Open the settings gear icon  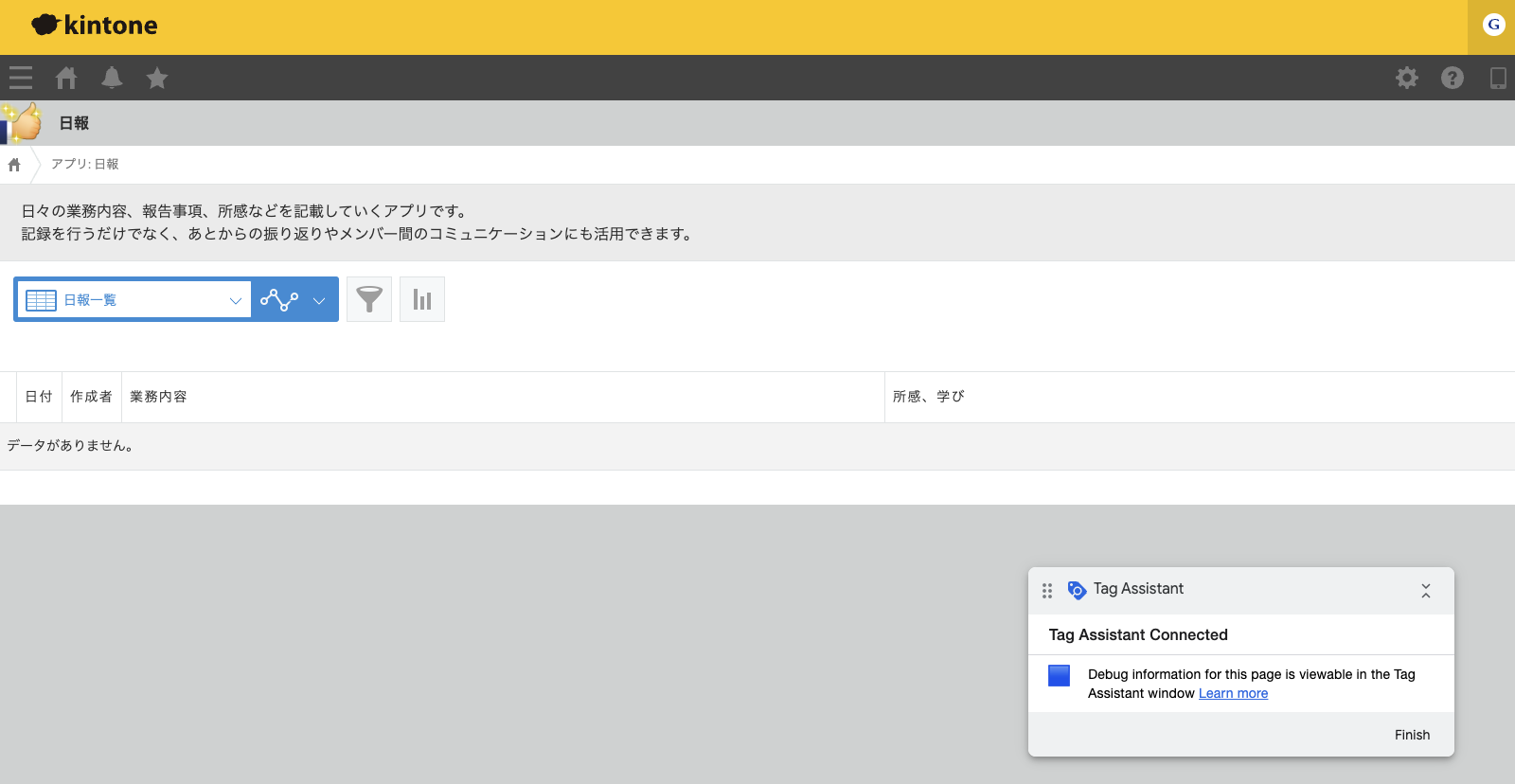[x=1407, y=78]
